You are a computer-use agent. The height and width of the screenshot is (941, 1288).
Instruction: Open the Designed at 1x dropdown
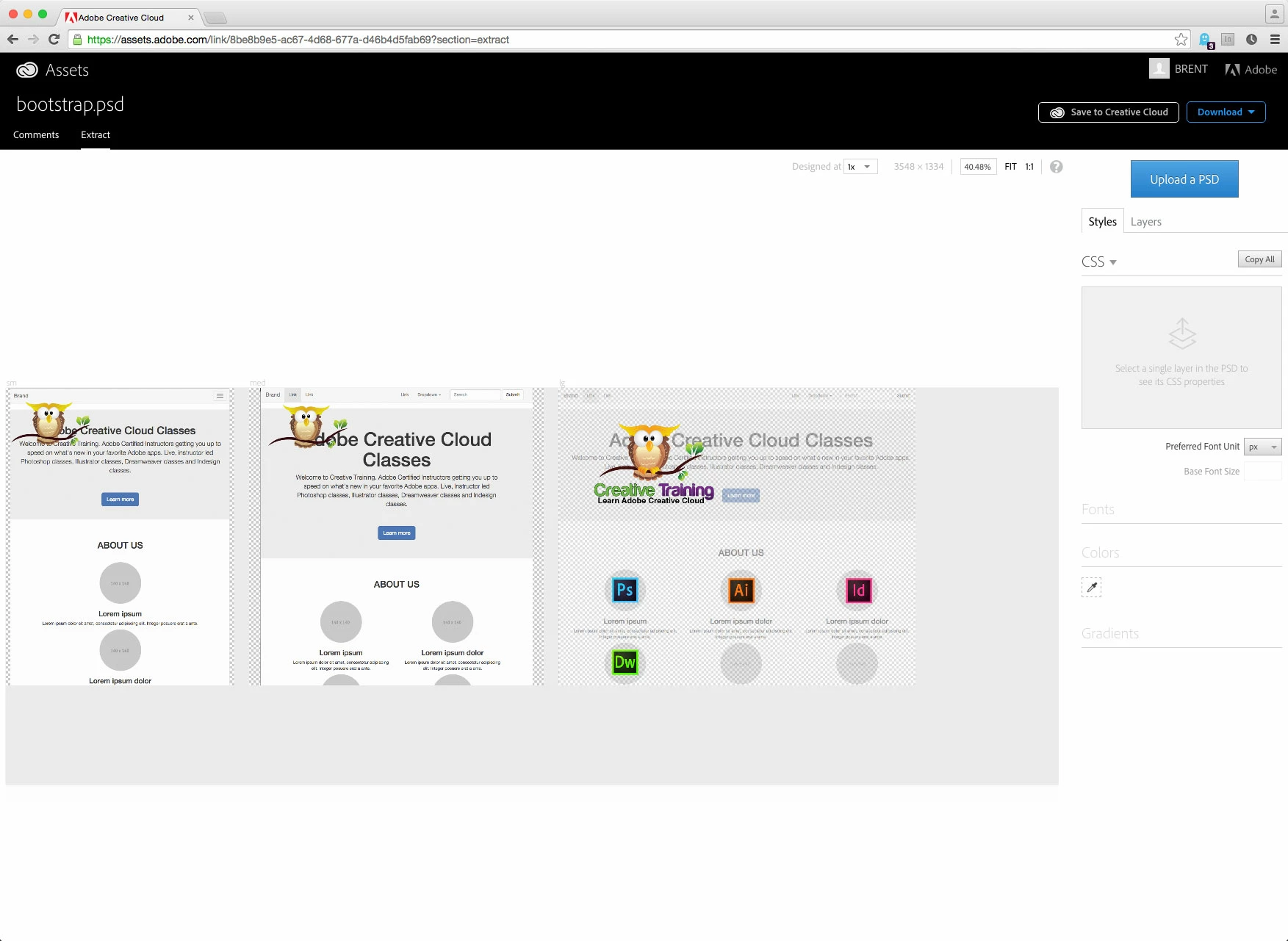click(860, 167)
